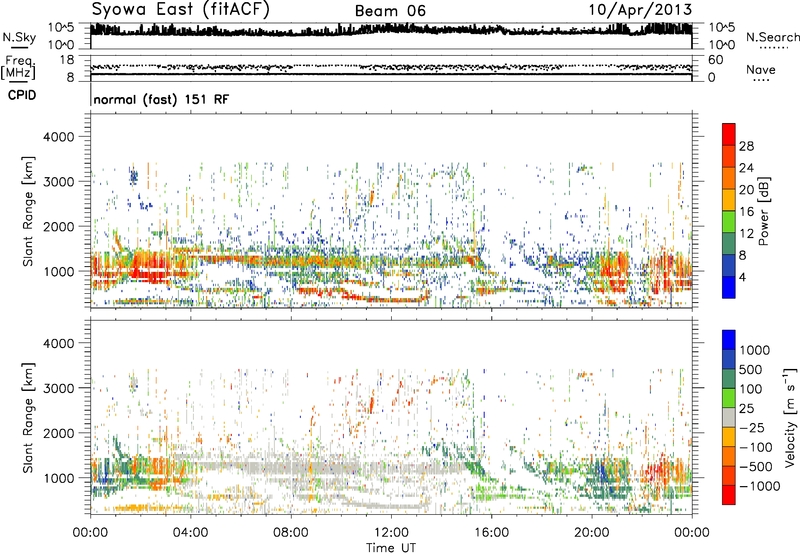The image size is (800, 554).
Task: Select the "25" label on the velocity color bar
Action: pos(746,409)
